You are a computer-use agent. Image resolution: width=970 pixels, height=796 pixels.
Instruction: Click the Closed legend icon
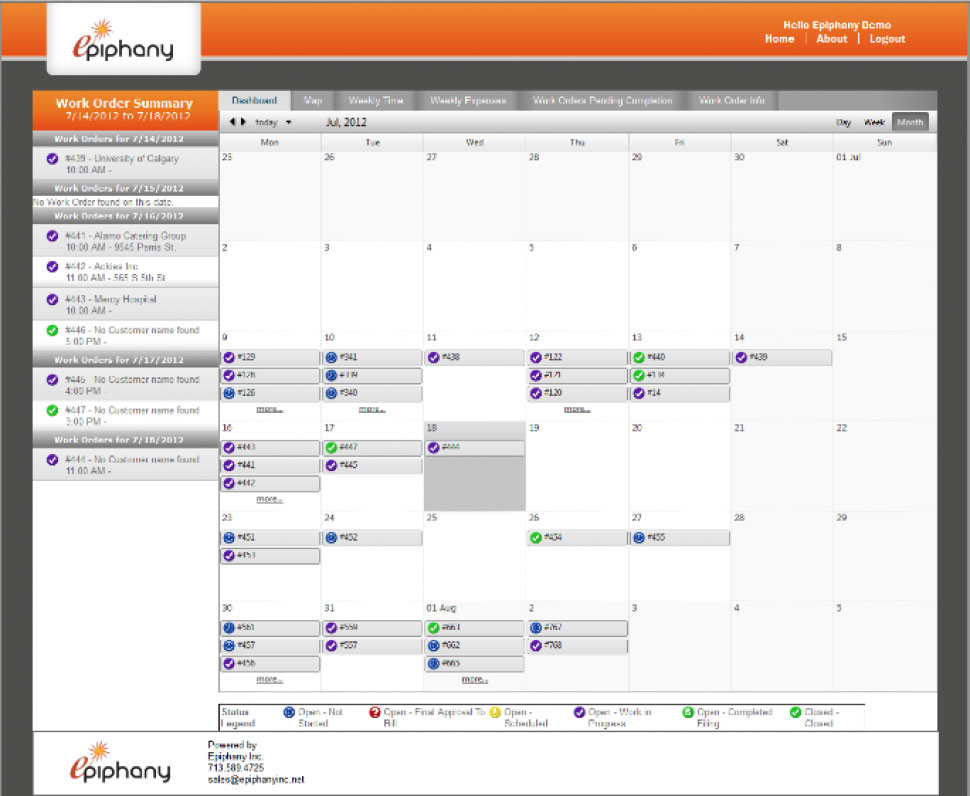coord(796,713)
